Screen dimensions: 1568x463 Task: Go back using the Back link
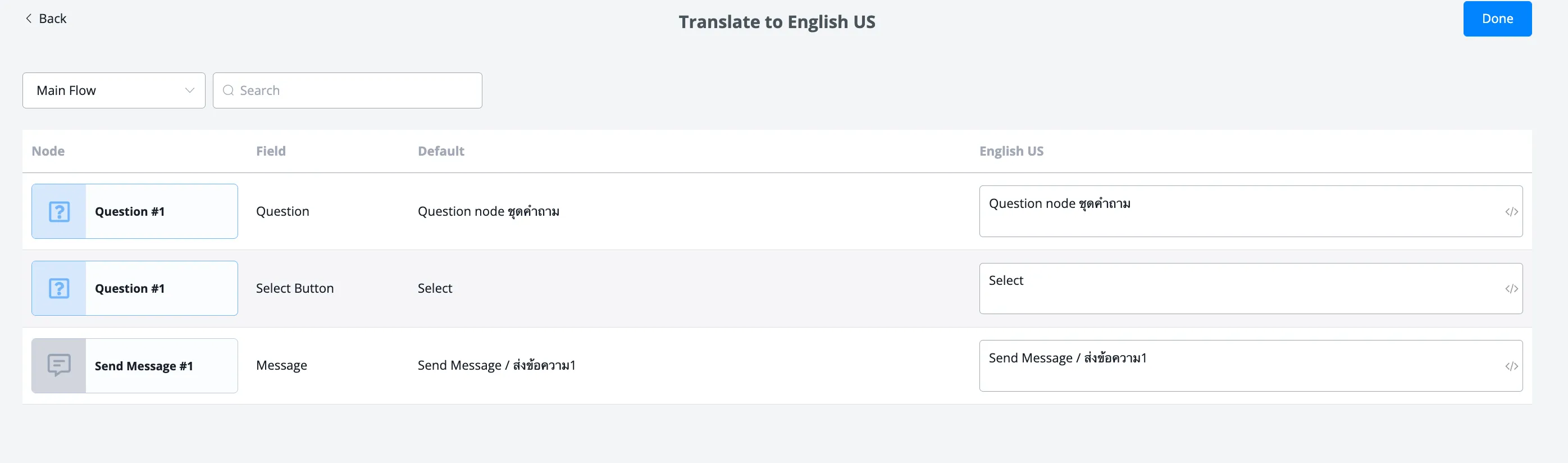tap(45, 19)
